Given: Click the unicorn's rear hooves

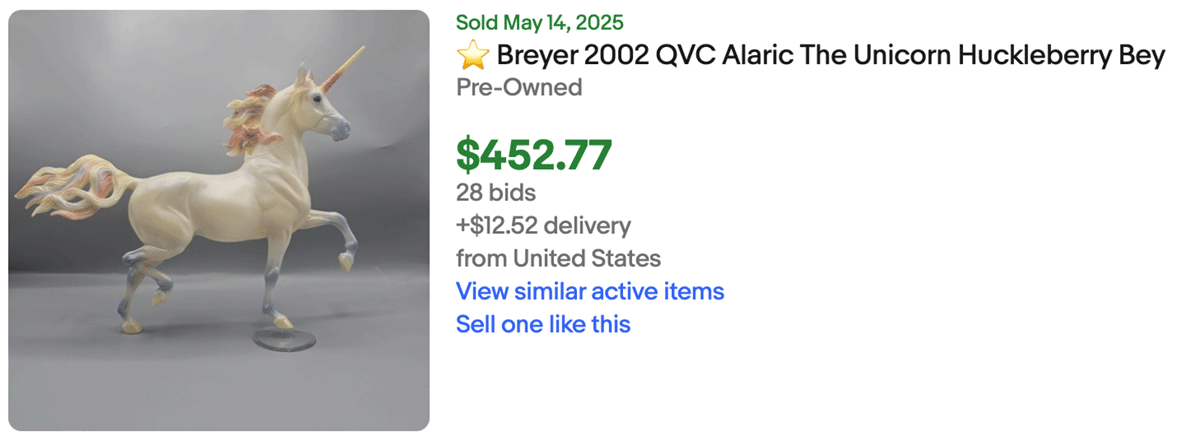Looking at the screenshot, I should (x=160, y=297).
